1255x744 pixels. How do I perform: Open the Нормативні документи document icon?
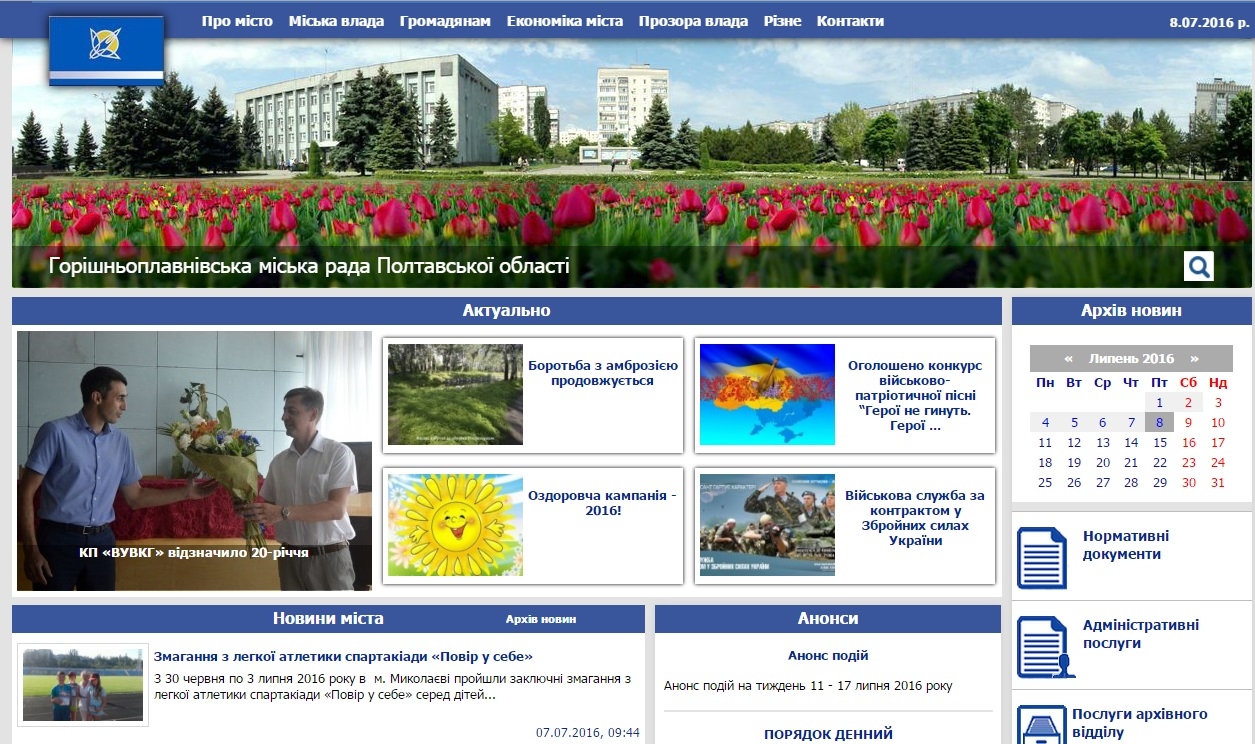point(1042,557)
